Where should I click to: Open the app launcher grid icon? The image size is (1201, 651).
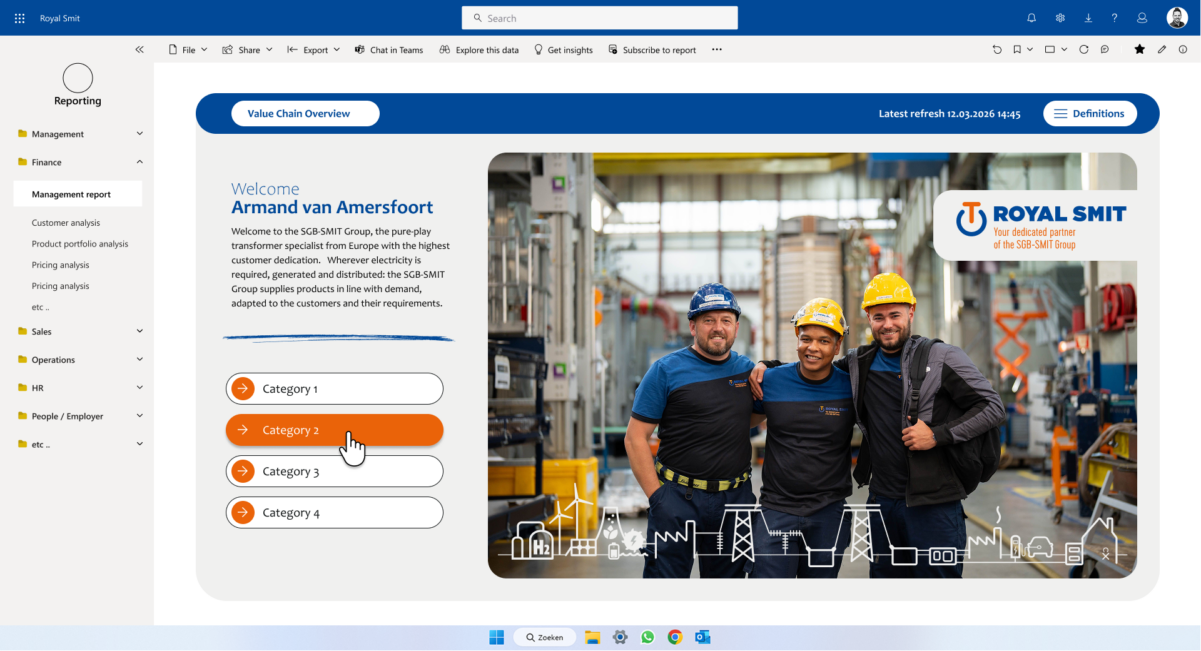(x=20, y=18)
